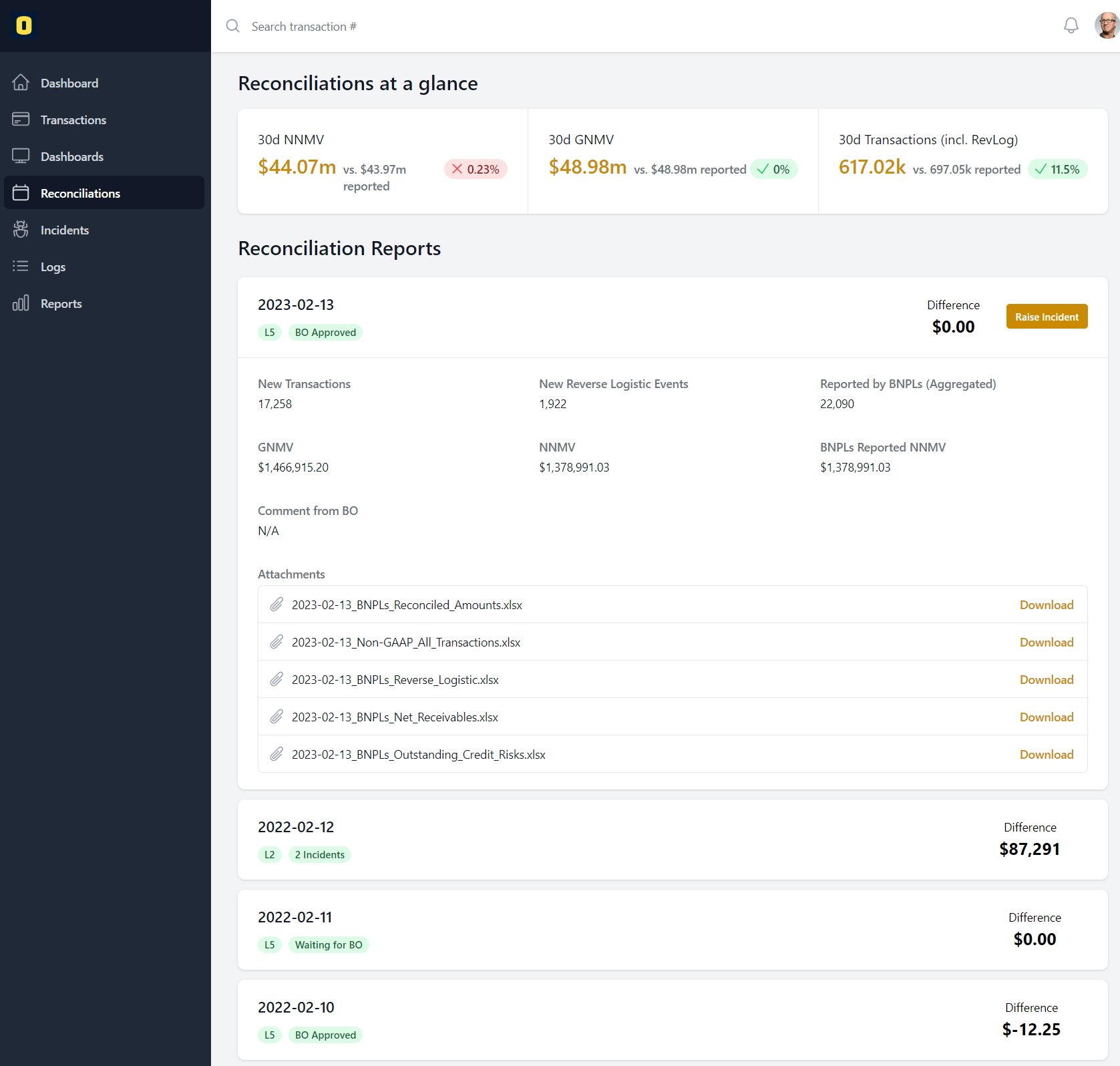Click the red X on the 0.23% NNMV badge
This screenshot has width=1120, height=1066.
click(x=455, y=169)
